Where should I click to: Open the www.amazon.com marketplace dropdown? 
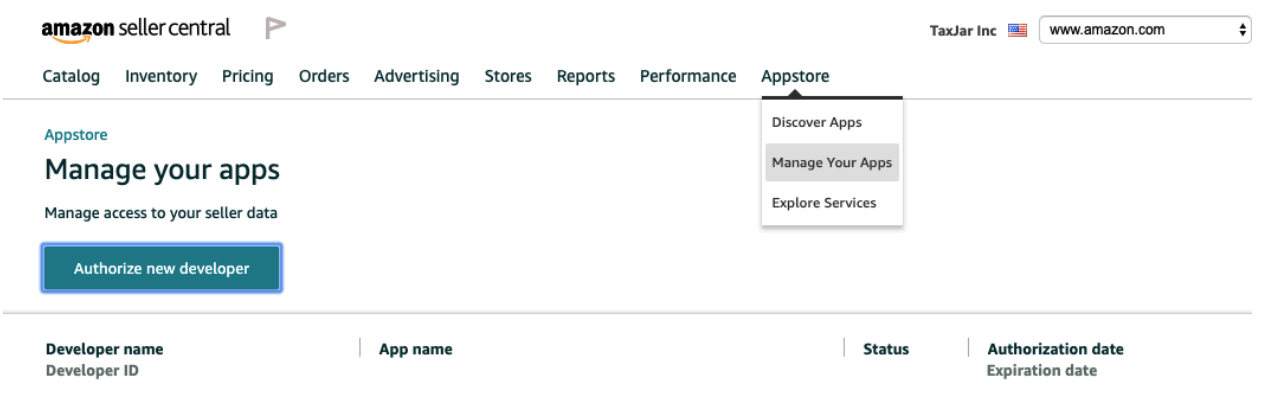point(1146,30)
